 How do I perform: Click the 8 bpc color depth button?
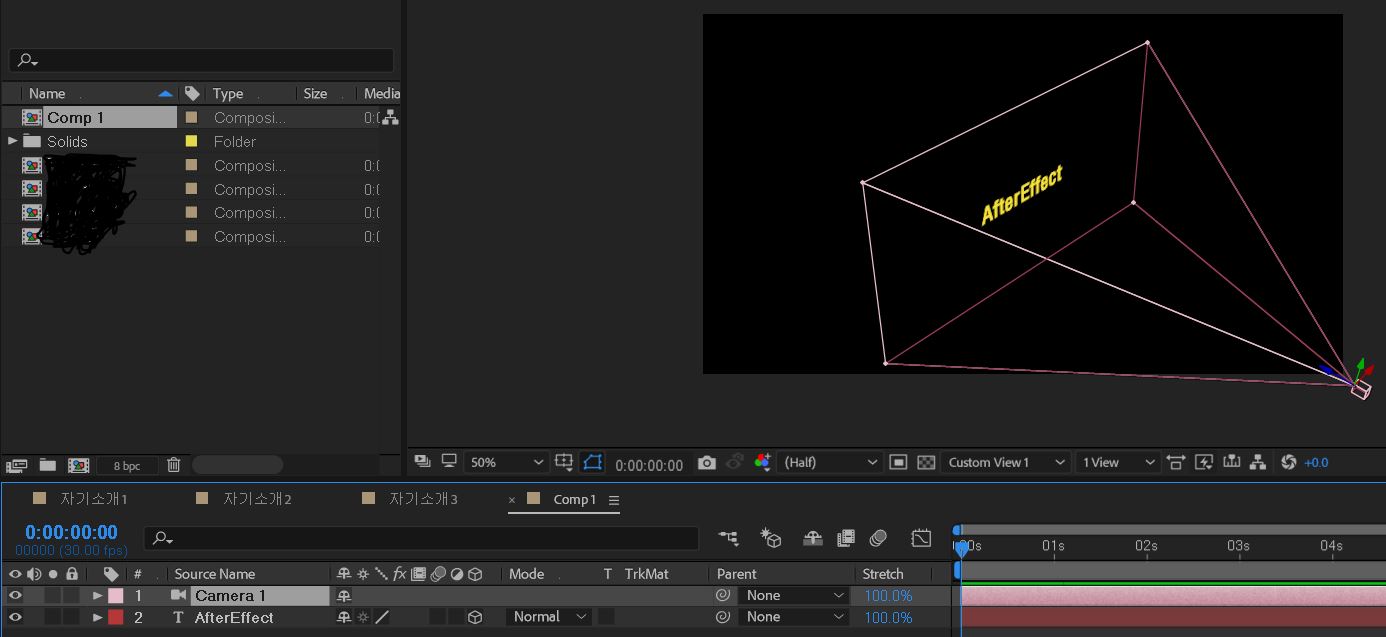point(127,465)
